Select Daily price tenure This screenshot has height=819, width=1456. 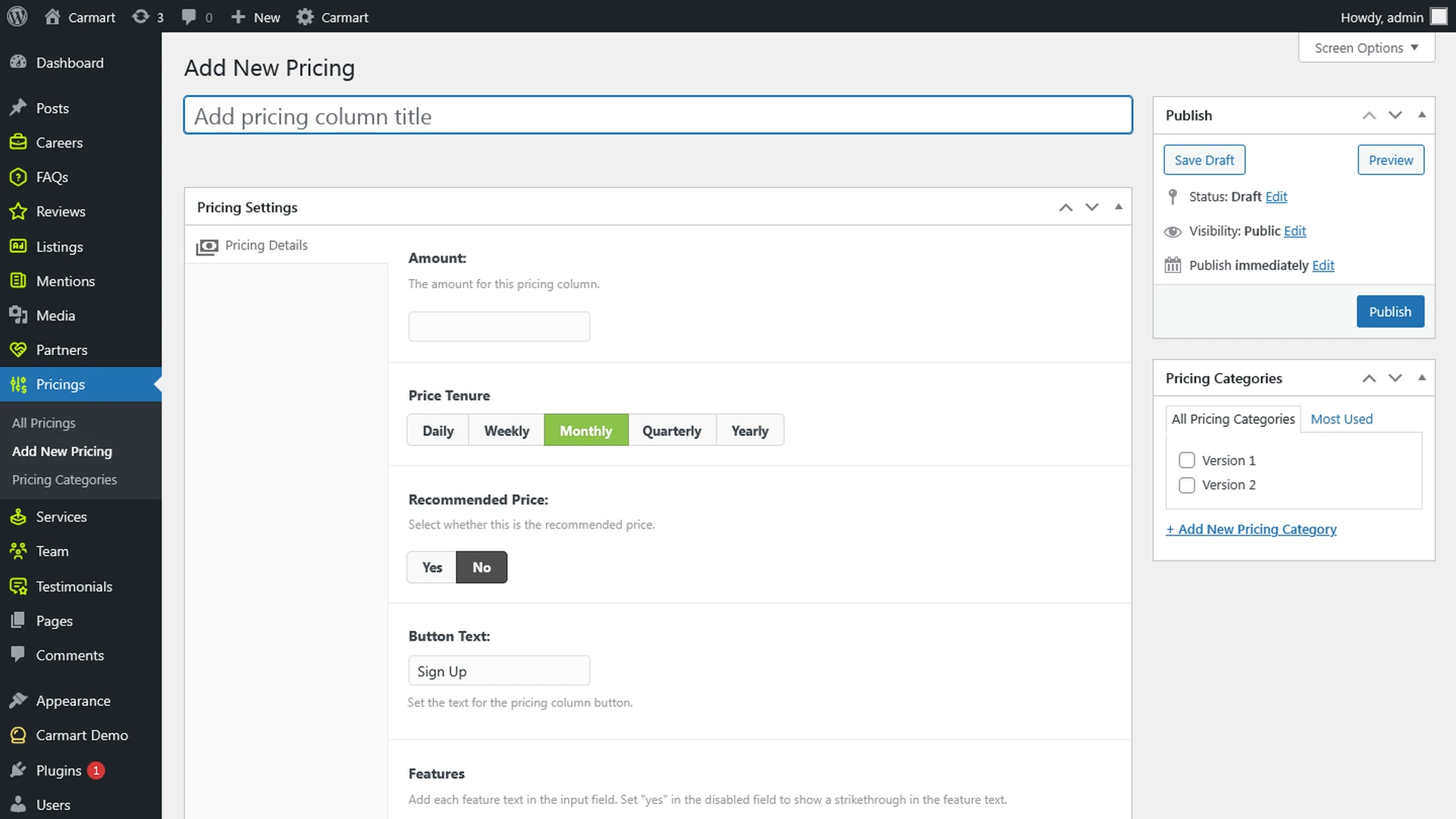click(x=438, y=430)
